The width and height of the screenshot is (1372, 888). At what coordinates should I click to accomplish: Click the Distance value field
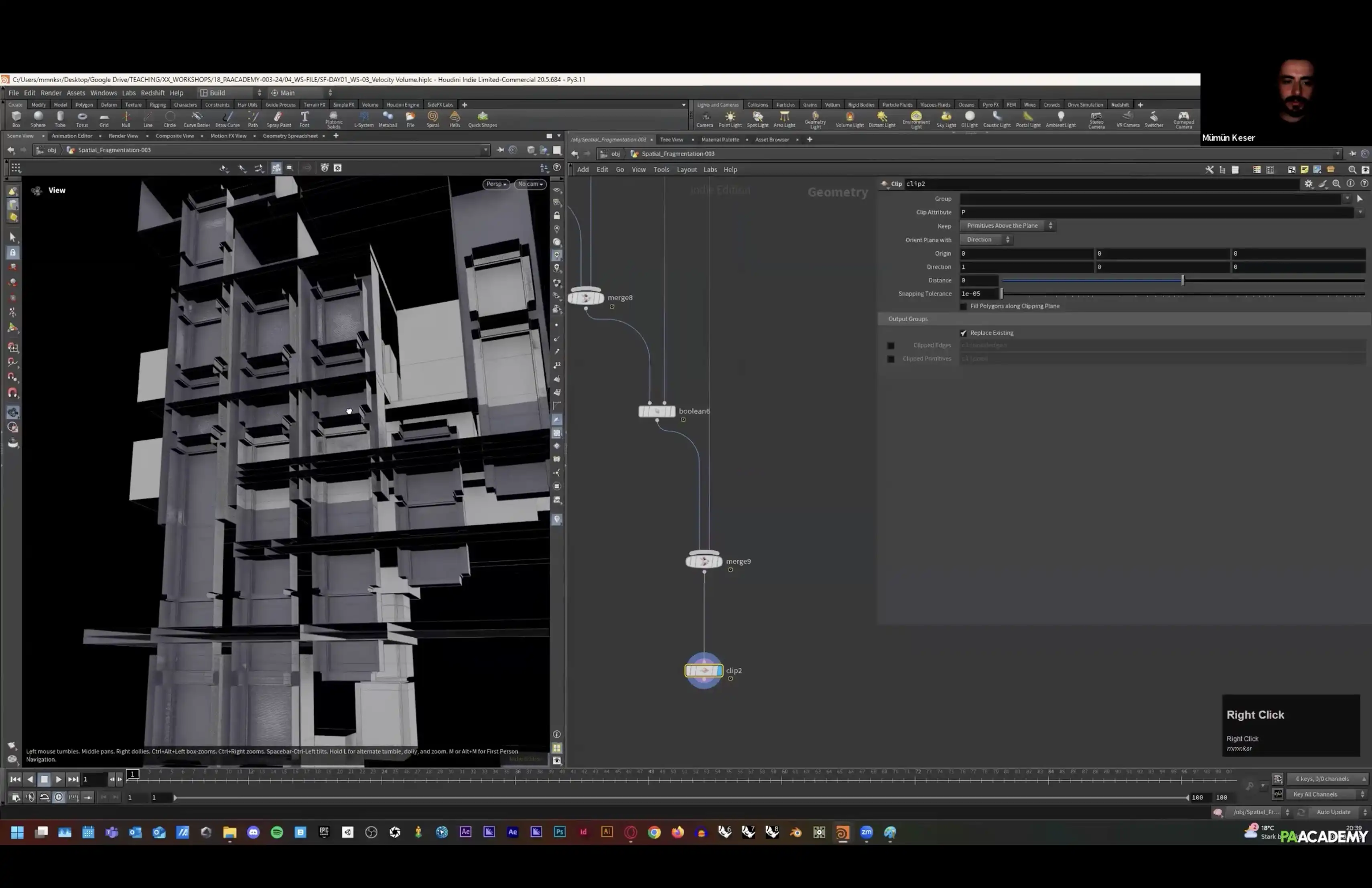click(978, 280)
